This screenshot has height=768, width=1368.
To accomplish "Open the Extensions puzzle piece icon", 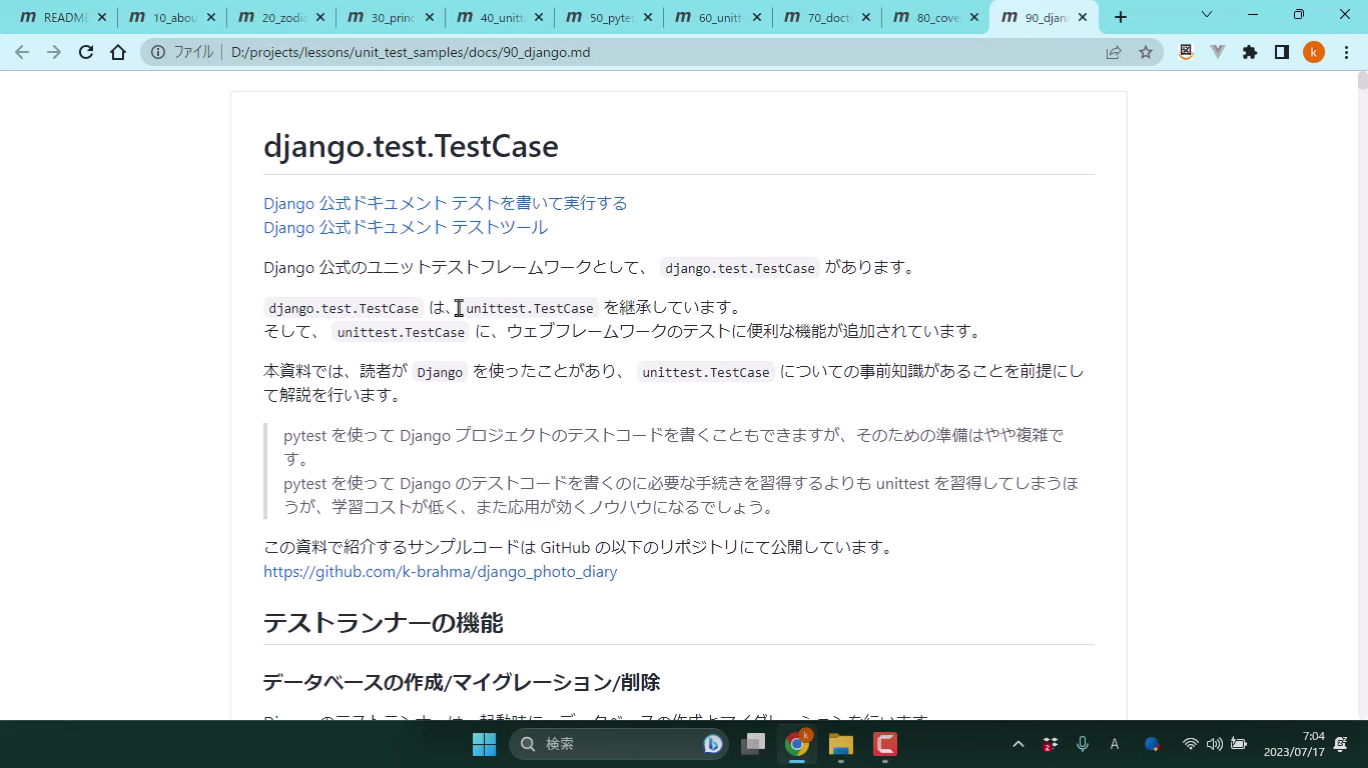I will pyautogui.click(x=1249, y=53).
